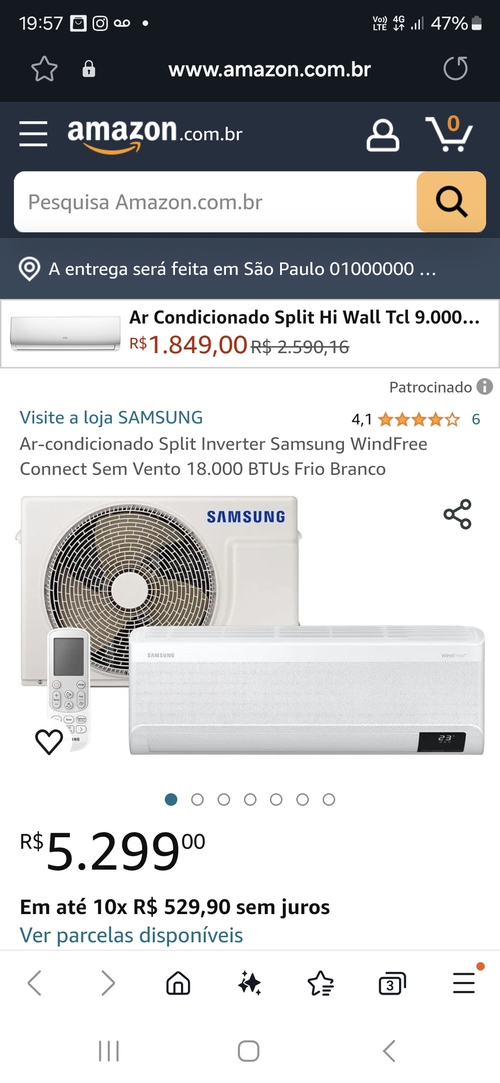Open the sponsored TCL air conditioner ad
500x1083 pixels.
[250, 334]
